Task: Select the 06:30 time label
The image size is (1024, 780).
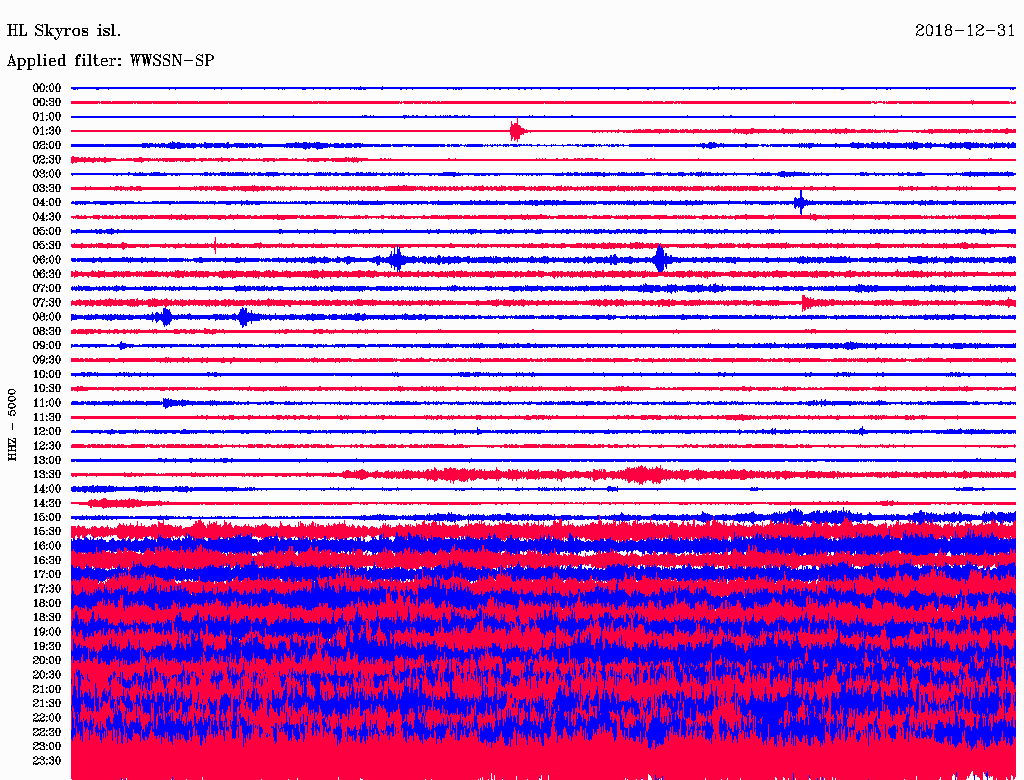Action: point(47,274)
